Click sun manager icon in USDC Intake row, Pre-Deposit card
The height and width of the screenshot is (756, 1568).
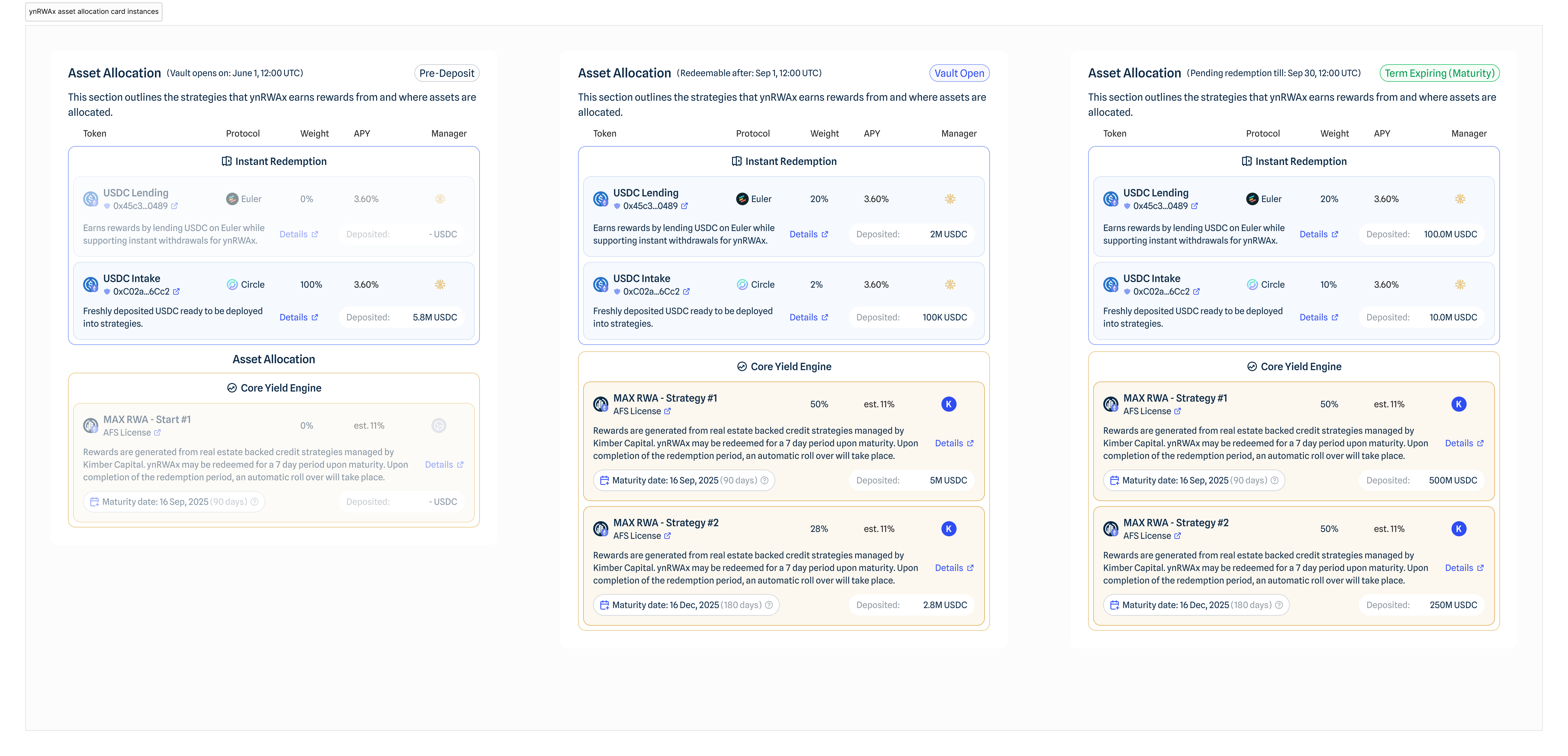[440, 284]
